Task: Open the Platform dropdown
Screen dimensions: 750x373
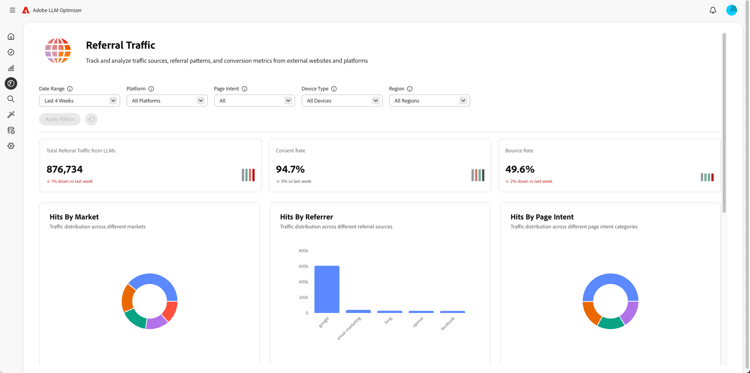Action: (167, 100)
